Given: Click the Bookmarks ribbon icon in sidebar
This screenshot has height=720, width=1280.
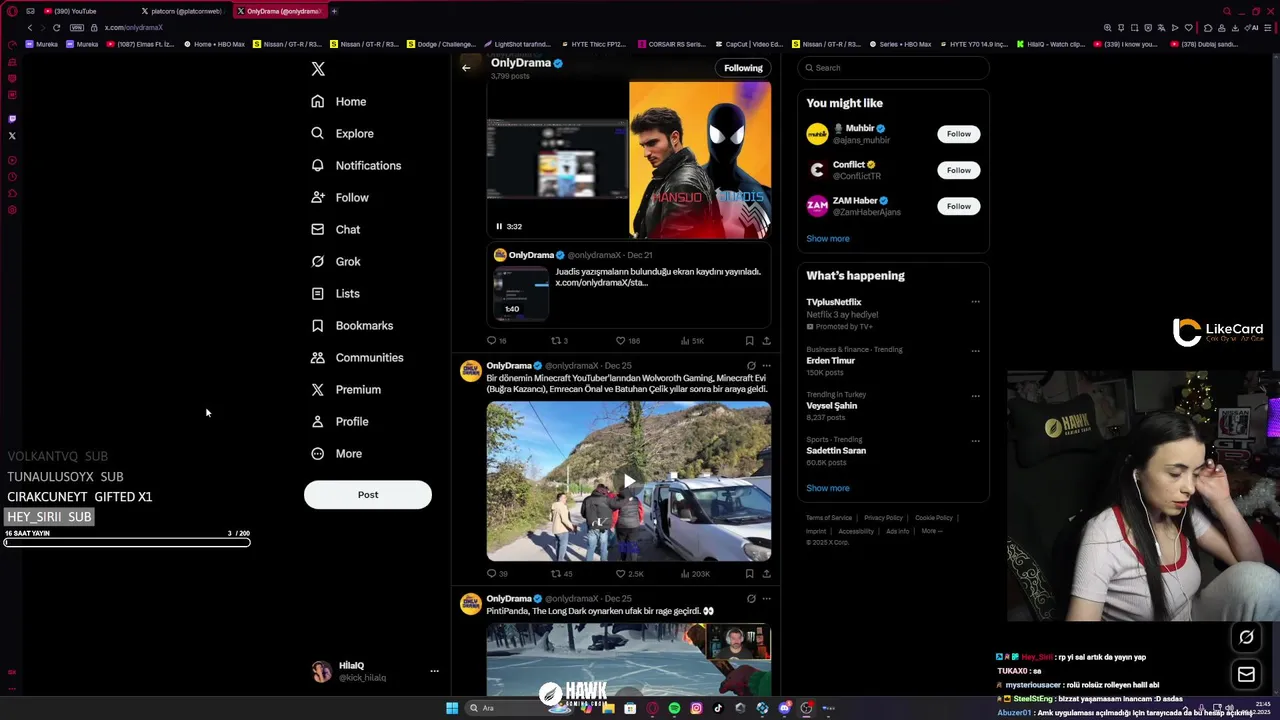Looking at the screenshot, I should coord(317,325).
